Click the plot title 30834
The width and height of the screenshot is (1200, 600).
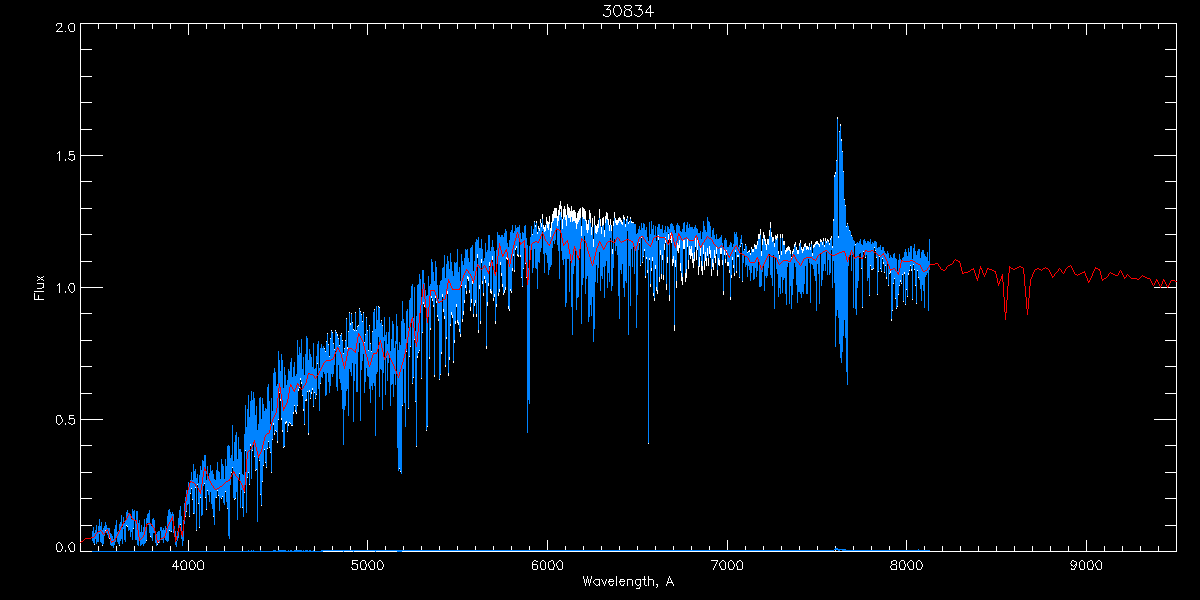(628, 10)
